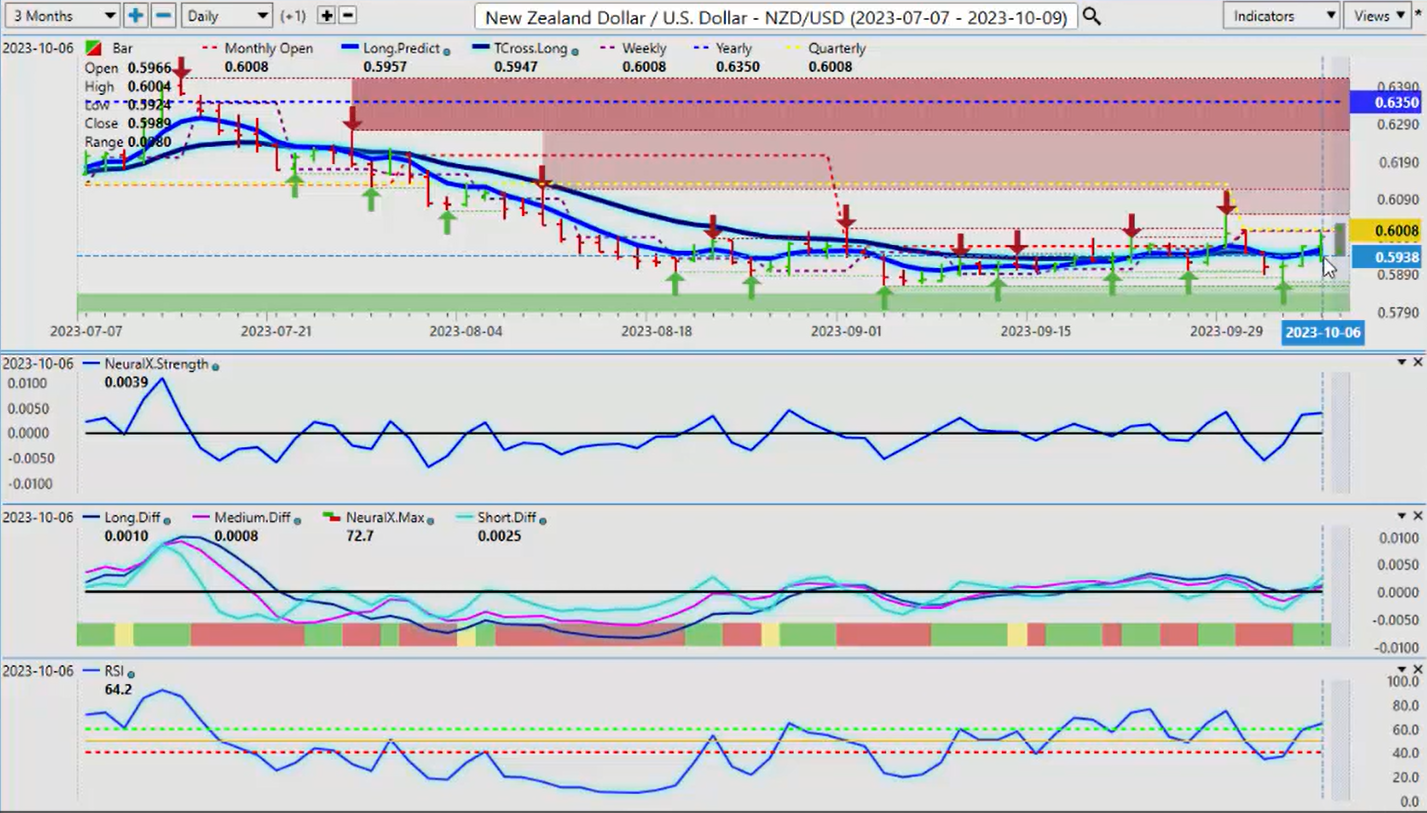Viewport: 1427px width, 813px height.
Task: Open NeuralX.Max settings dot
Action: tap(430, 521)
